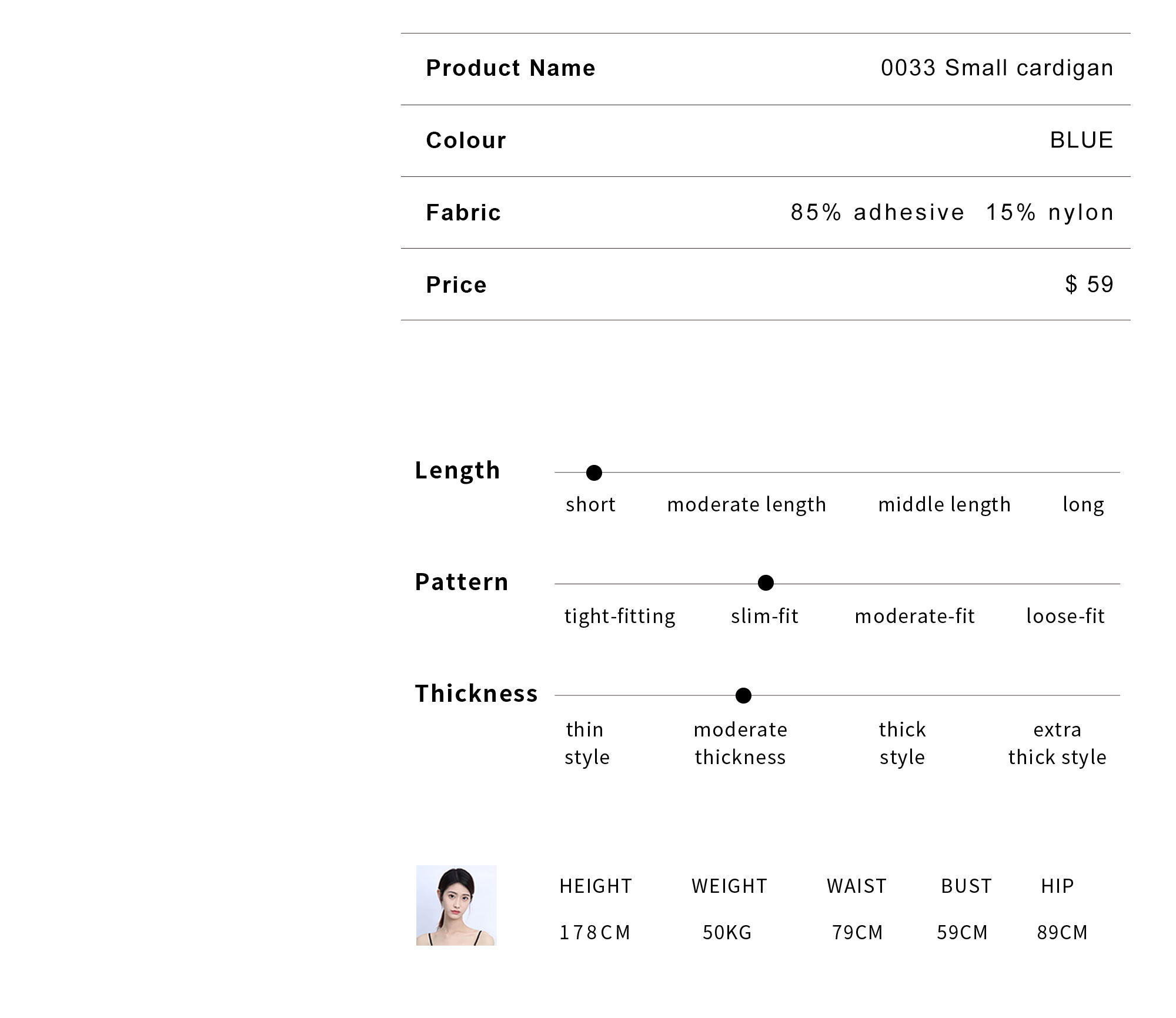Choose the 'moderate-fit' pattern label
The width and height of the screenshot is (1176, 1018).
pyautogui.click(x=915, y=616)
